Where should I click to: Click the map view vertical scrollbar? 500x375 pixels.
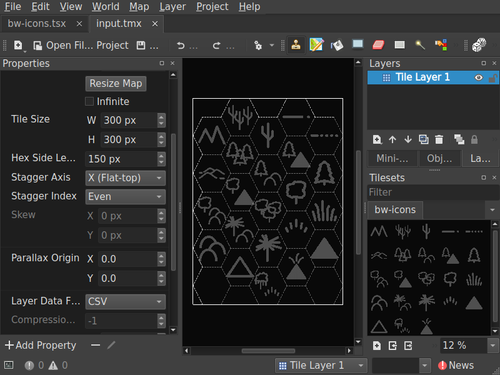tap(358, 202)
